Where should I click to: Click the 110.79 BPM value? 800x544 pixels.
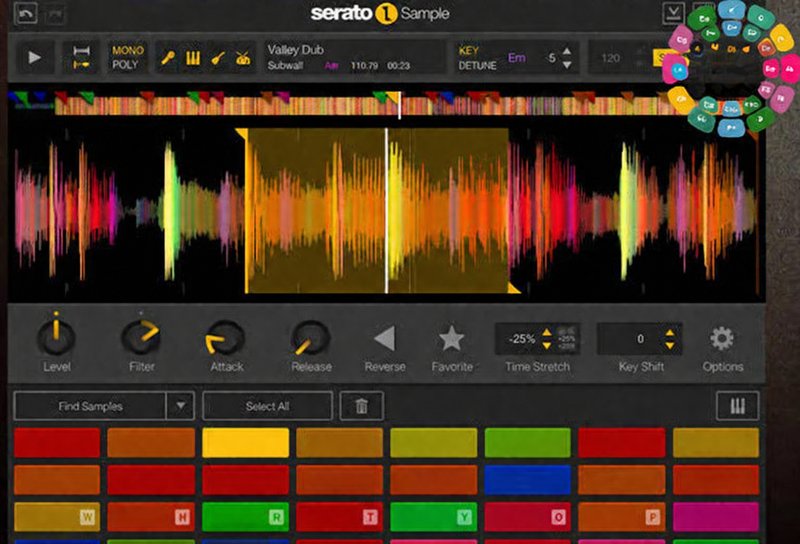[x=364, y=65]
